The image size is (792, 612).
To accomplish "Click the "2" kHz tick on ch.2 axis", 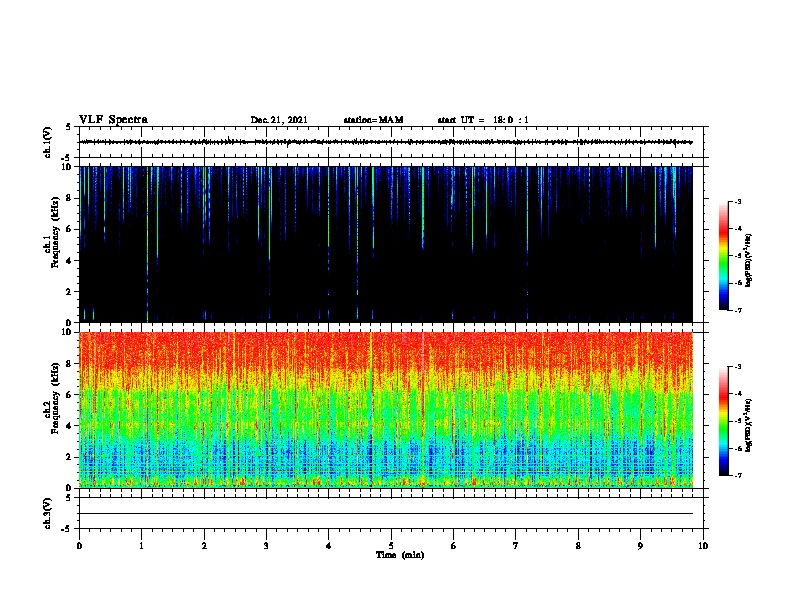I will point(70,457).
